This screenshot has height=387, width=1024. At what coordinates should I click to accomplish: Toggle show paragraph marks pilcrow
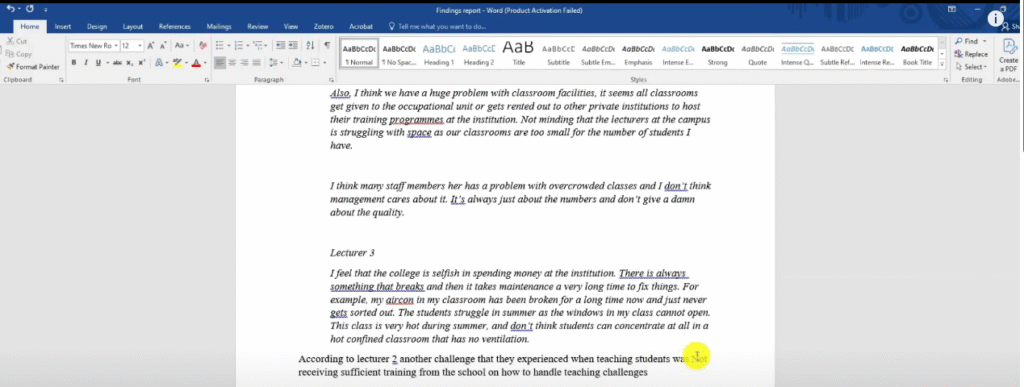(x=327, y=45)
